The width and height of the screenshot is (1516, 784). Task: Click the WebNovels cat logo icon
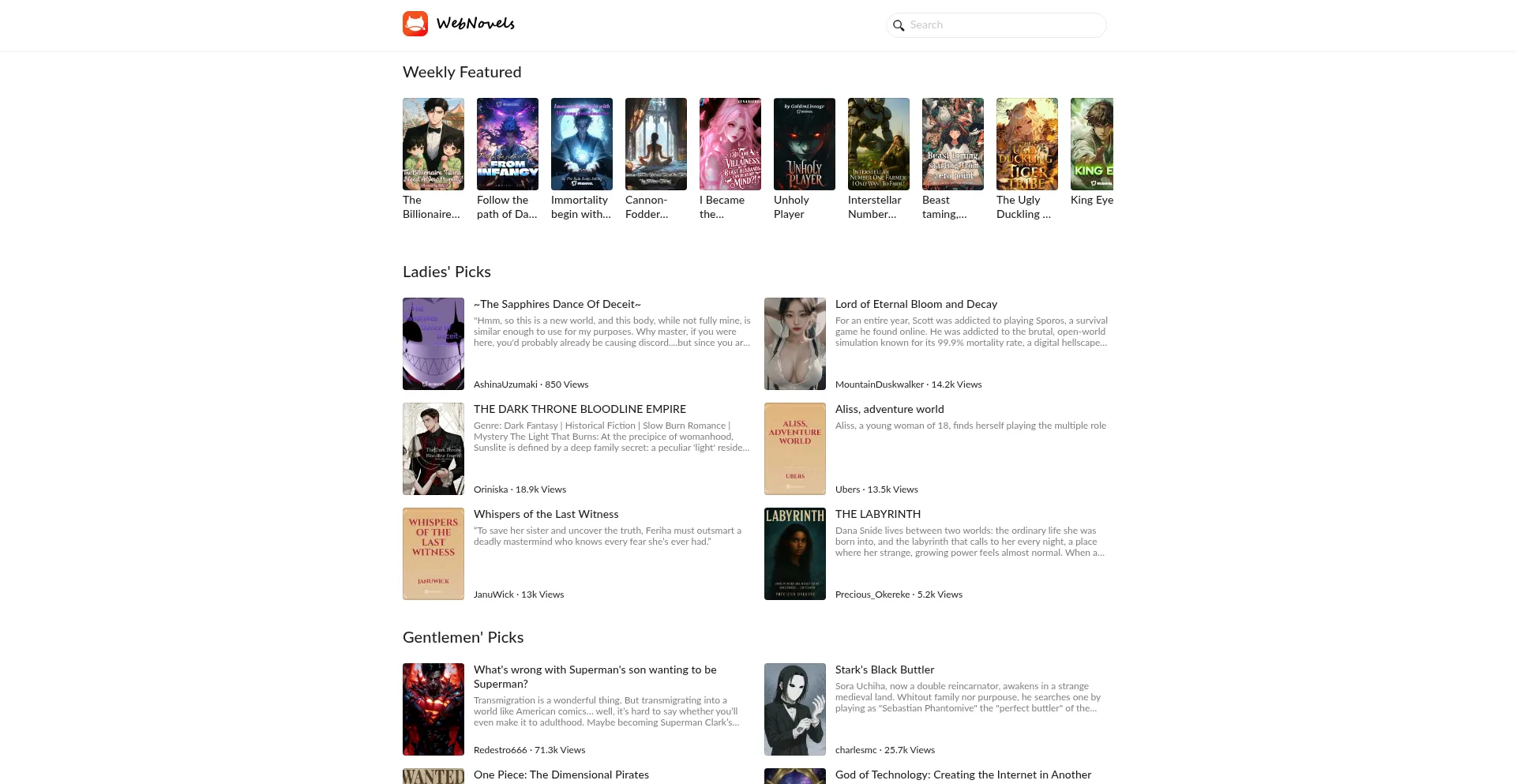tap(415, 24)
